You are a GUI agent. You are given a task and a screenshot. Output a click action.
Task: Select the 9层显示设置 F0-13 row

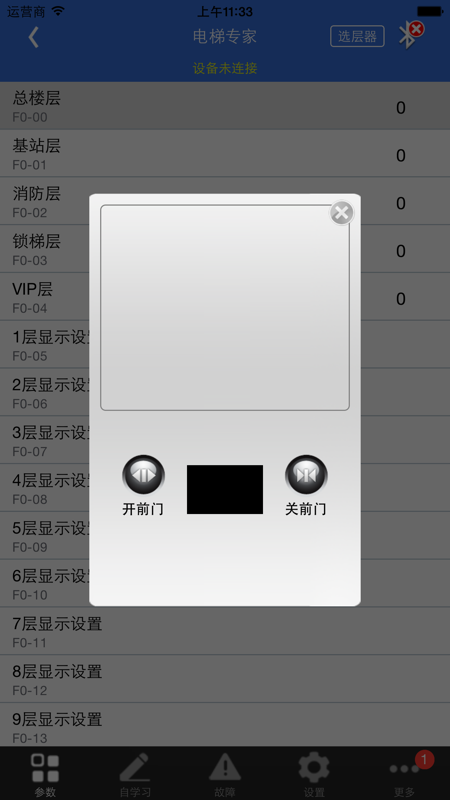click(225, 727)
